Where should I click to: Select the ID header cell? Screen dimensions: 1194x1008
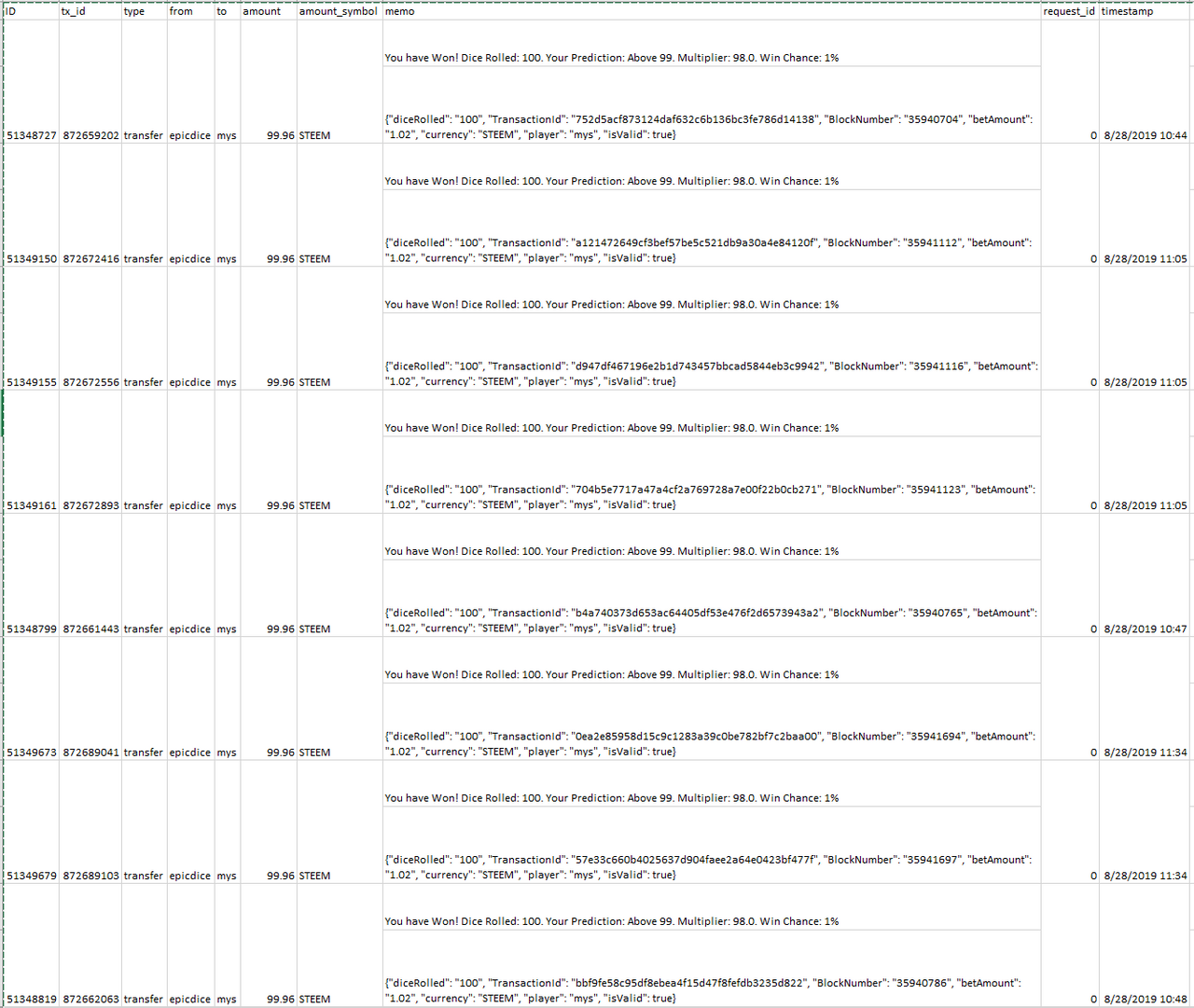(x=32, y=11)
